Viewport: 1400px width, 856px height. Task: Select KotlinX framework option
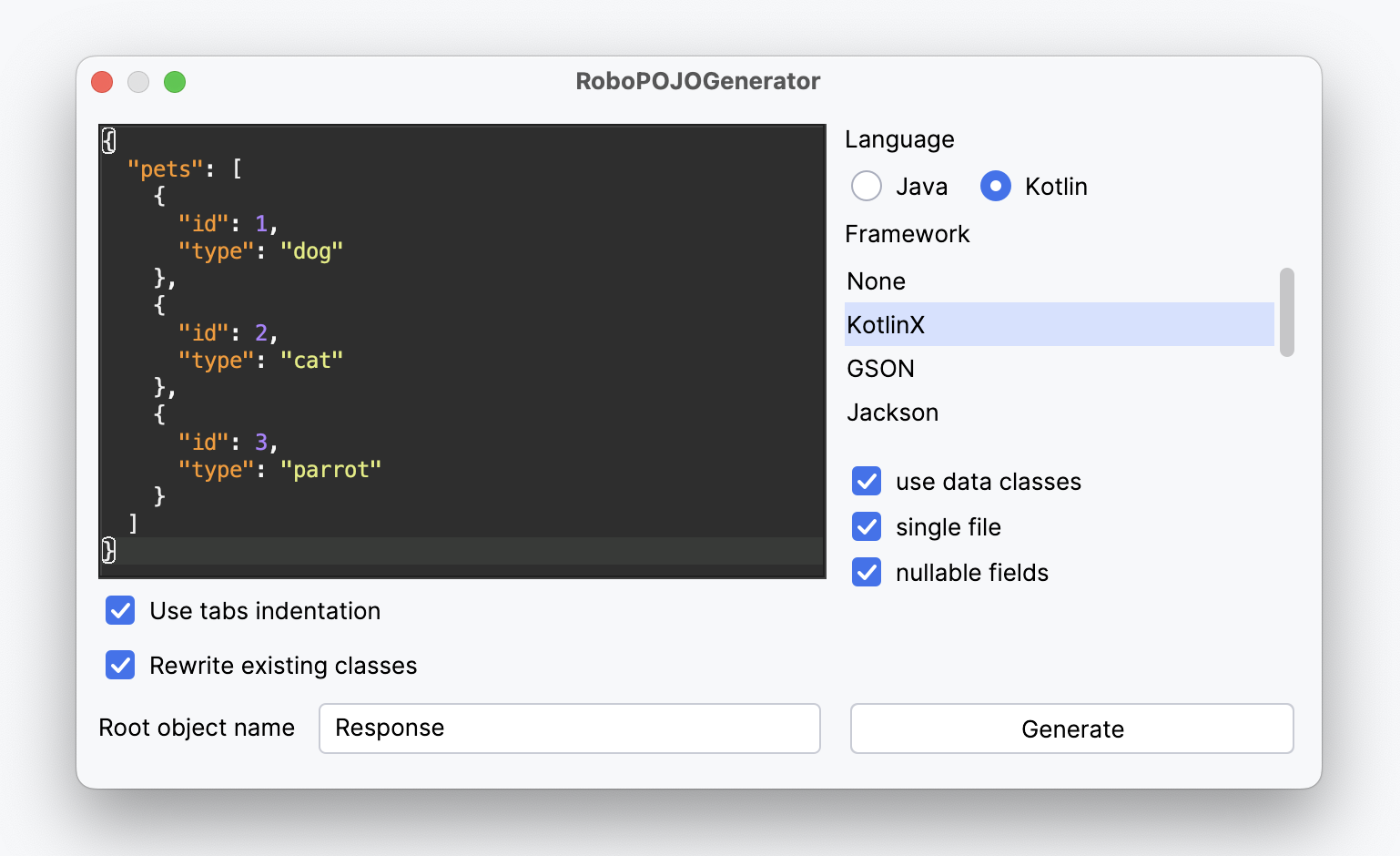(886, 325)
